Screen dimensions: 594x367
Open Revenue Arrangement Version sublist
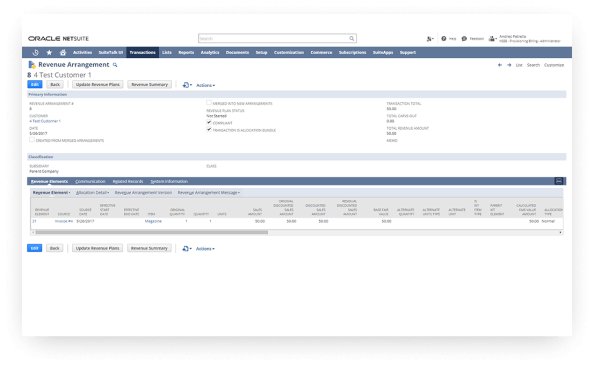(143, 193)
